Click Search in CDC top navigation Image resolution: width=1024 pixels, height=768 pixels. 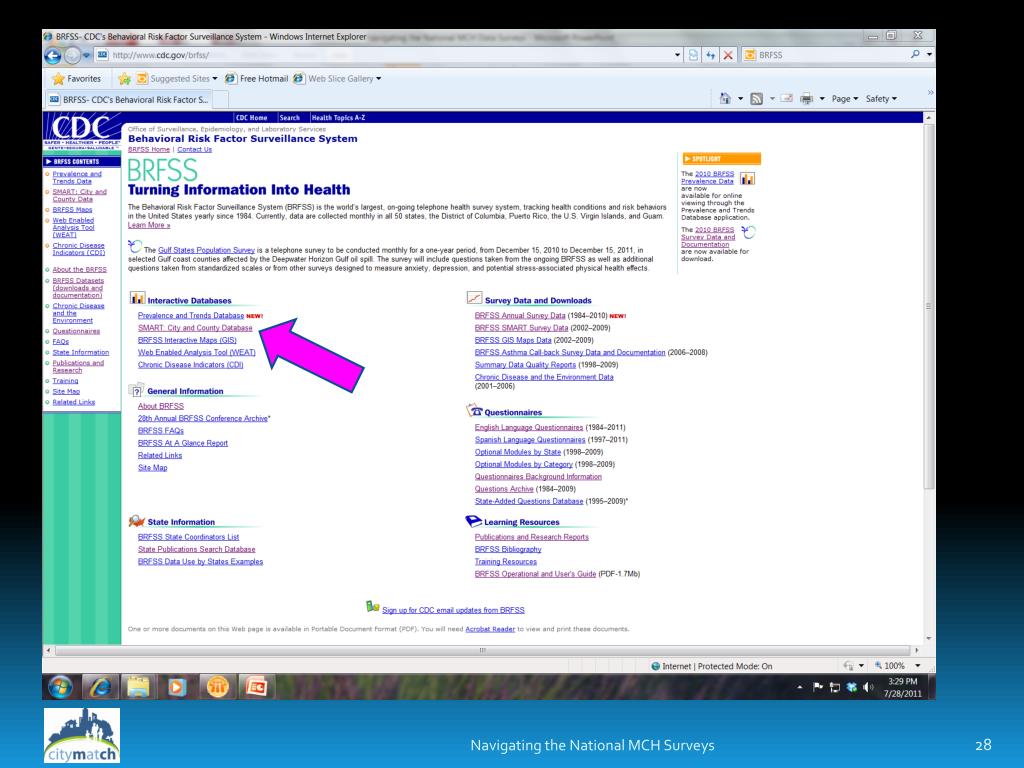pos(289,118)
